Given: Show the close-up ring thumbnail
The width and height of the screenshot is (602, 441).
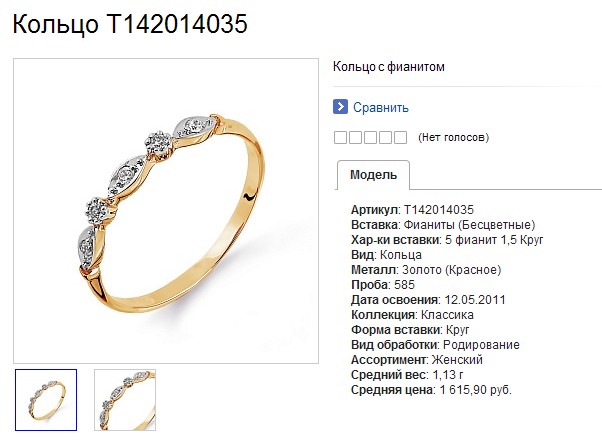Looking at the screenshot, I should pos(125,400).
